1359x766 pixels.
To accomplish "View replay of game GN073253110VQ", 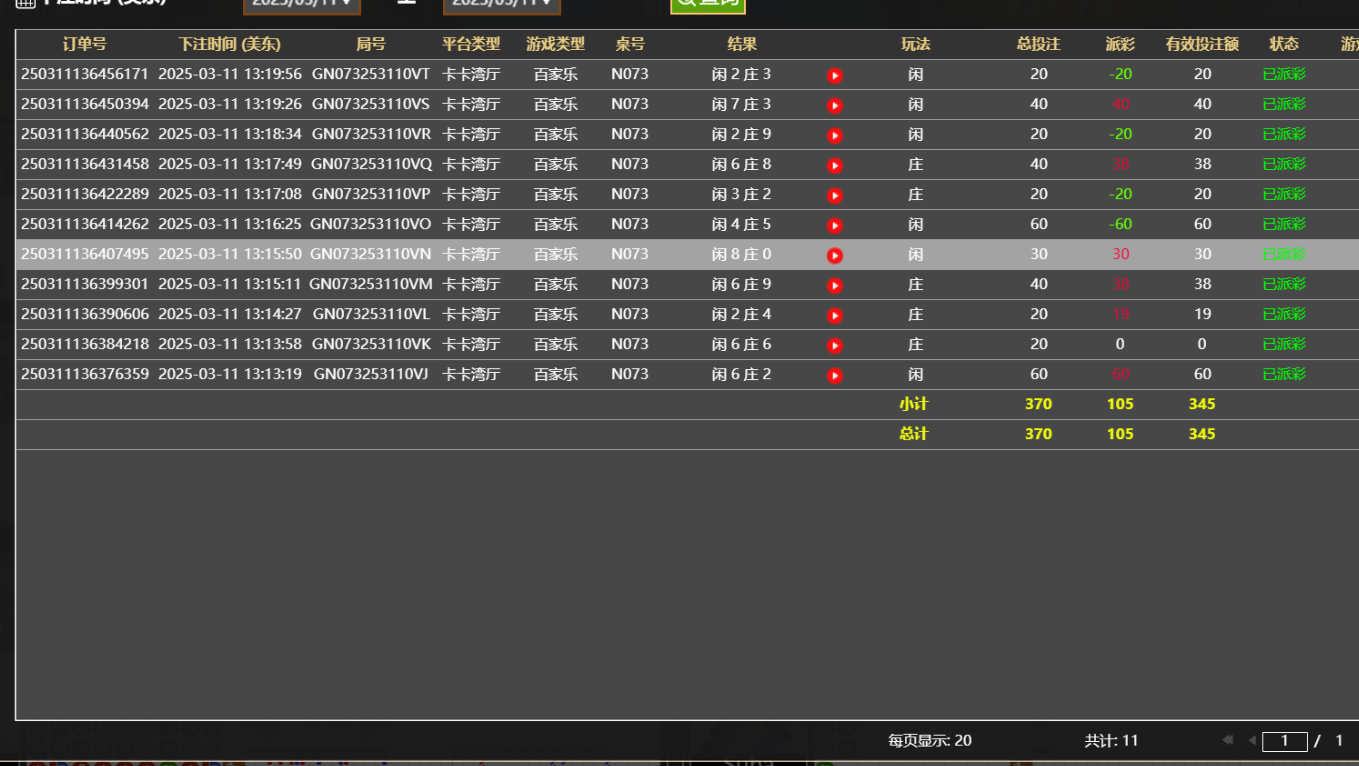I will pyautogui.click(x=835, y=164).
